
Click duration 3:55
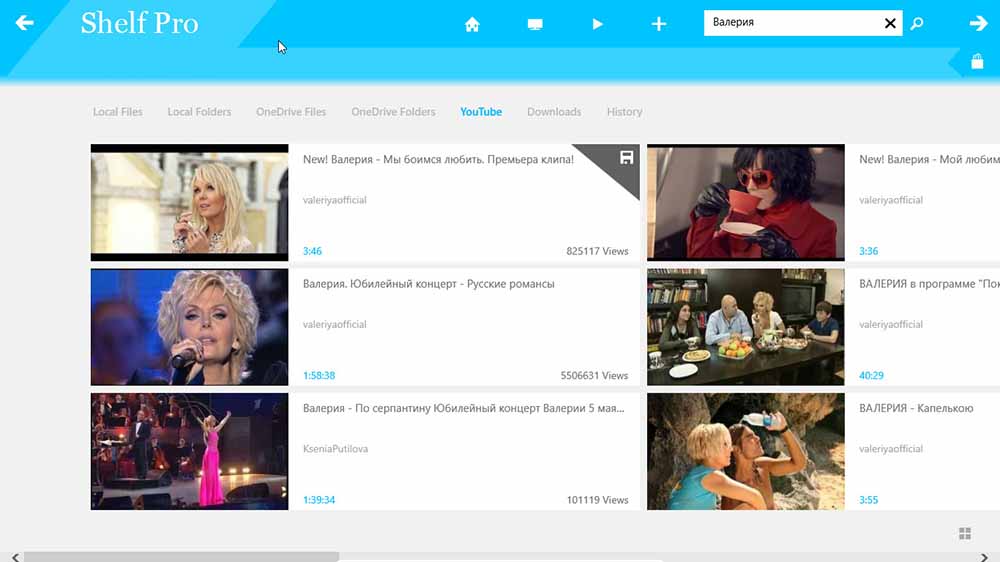(x=869, y=499)
